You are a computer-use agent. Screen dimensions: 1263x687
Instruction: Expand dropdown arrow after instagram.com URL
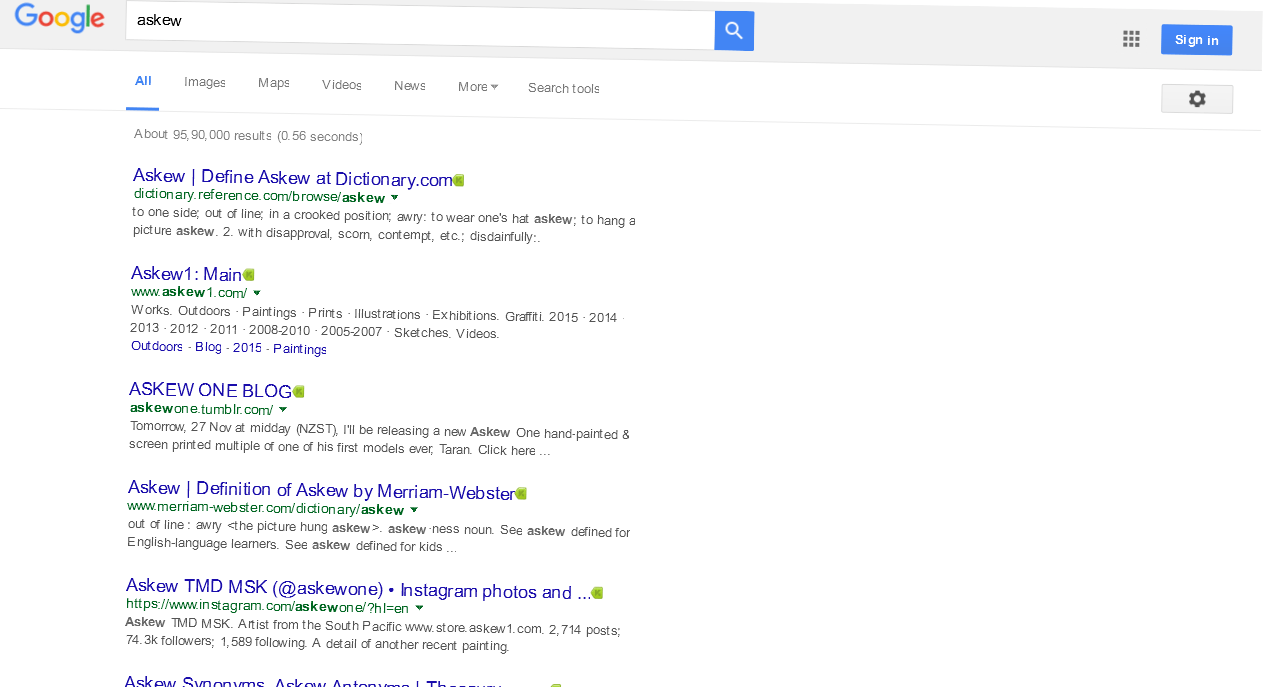click(x=419, y=608)
